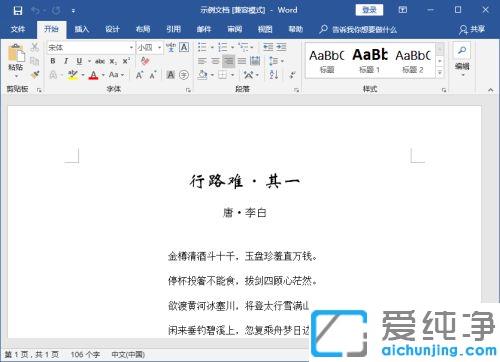Click the line spacing icon
The height and width of the screenshot is (362, 500).
(273, 61)
